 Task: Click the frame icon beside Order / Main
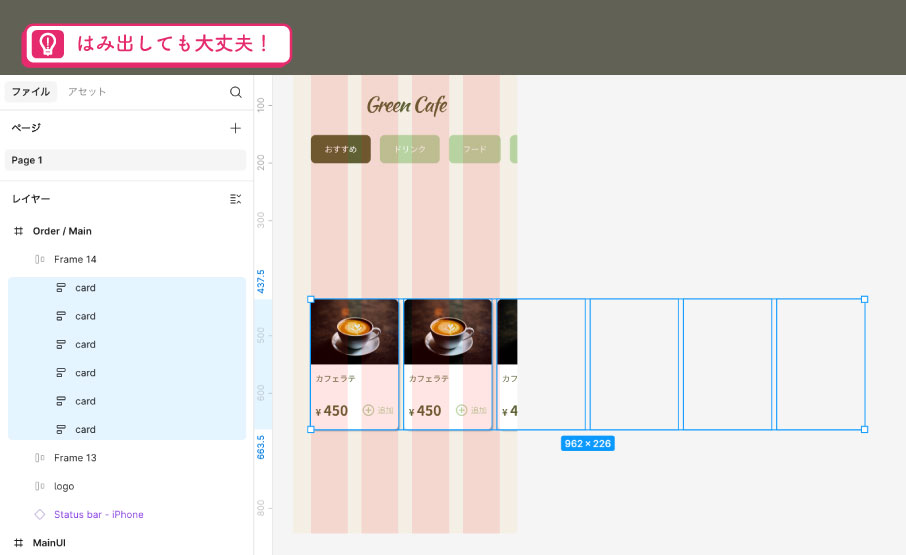[x=18, y=231]
